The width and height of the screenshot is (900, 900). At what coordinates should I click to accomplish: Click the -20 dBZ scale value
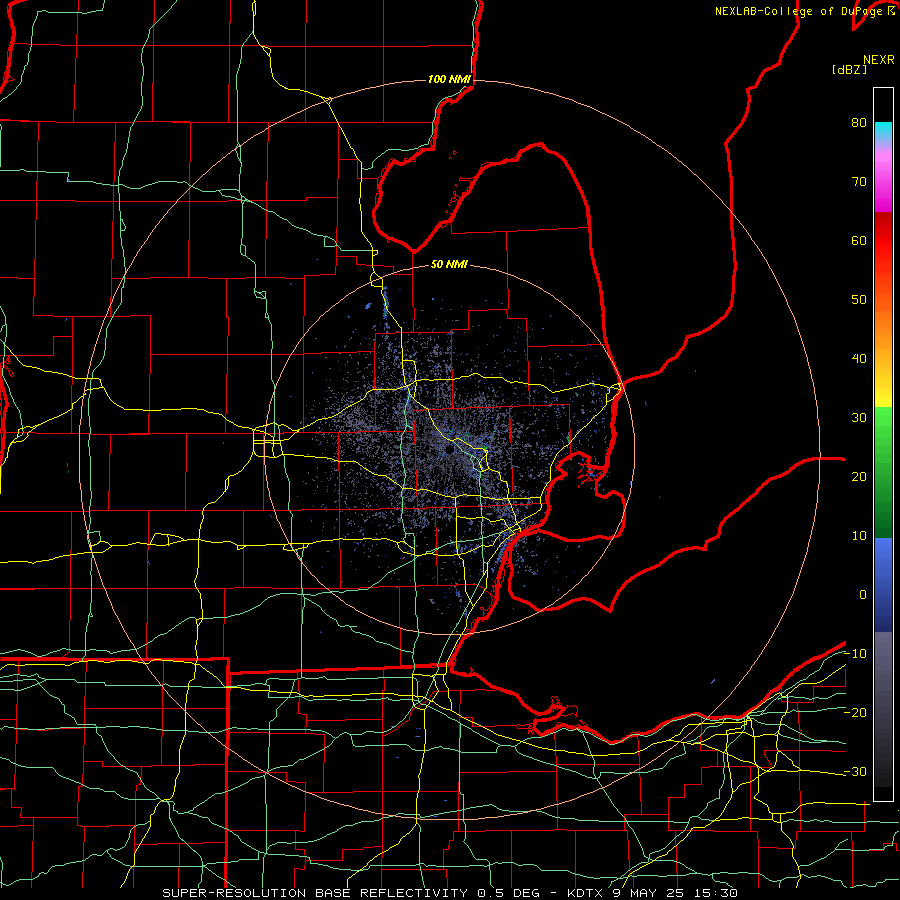tap(855, 713)
